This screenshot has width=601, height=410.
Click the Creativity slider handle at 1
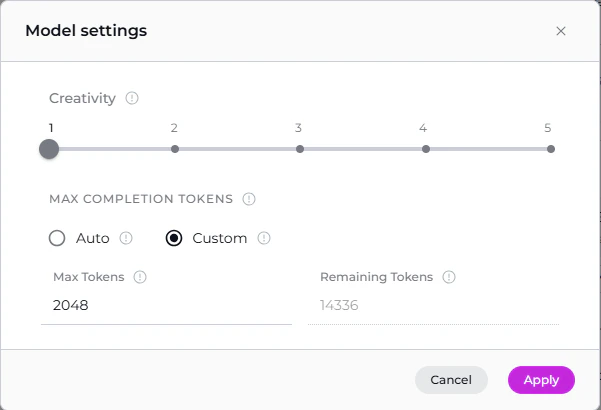[x=49, y=149]
